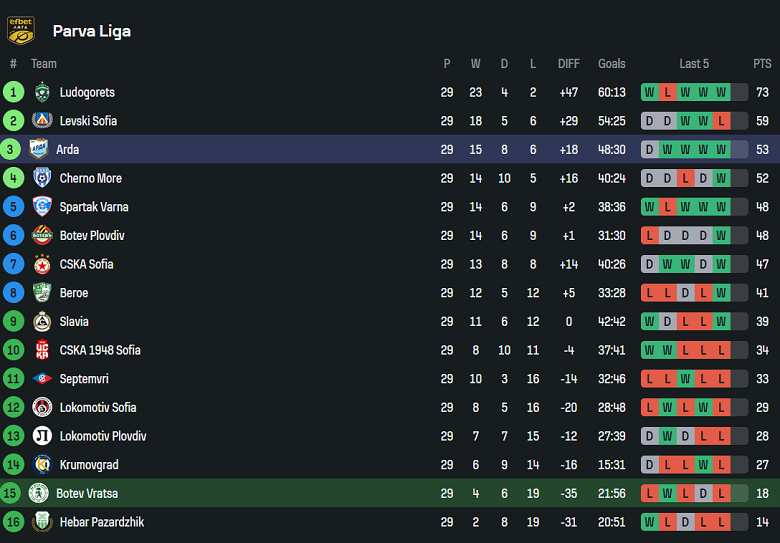The width and height of the screenshot is (780, 543).
Task: Click the Ludogorets club crest
Action: pos(41,92)
